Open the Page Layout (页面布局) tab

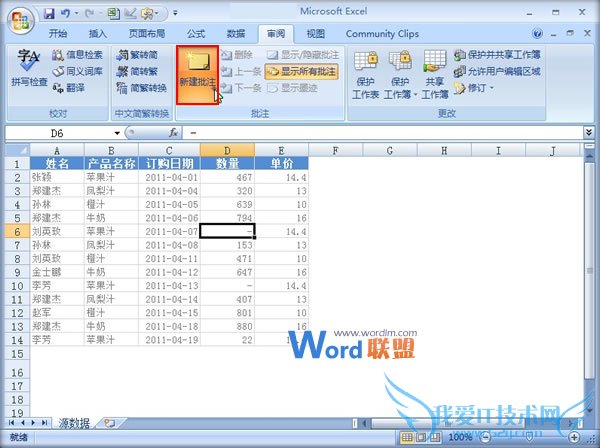147,34
